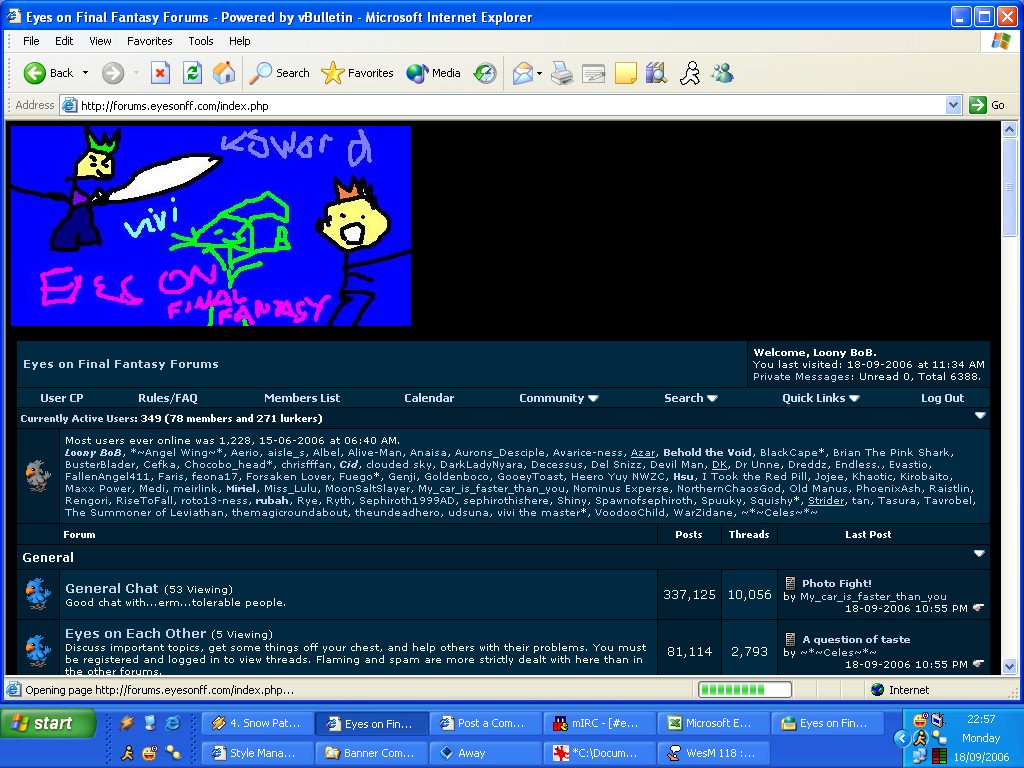This screenshot has width=1024, height=768.
Task: Log Out of the forum
Action: tap(942, 398)
